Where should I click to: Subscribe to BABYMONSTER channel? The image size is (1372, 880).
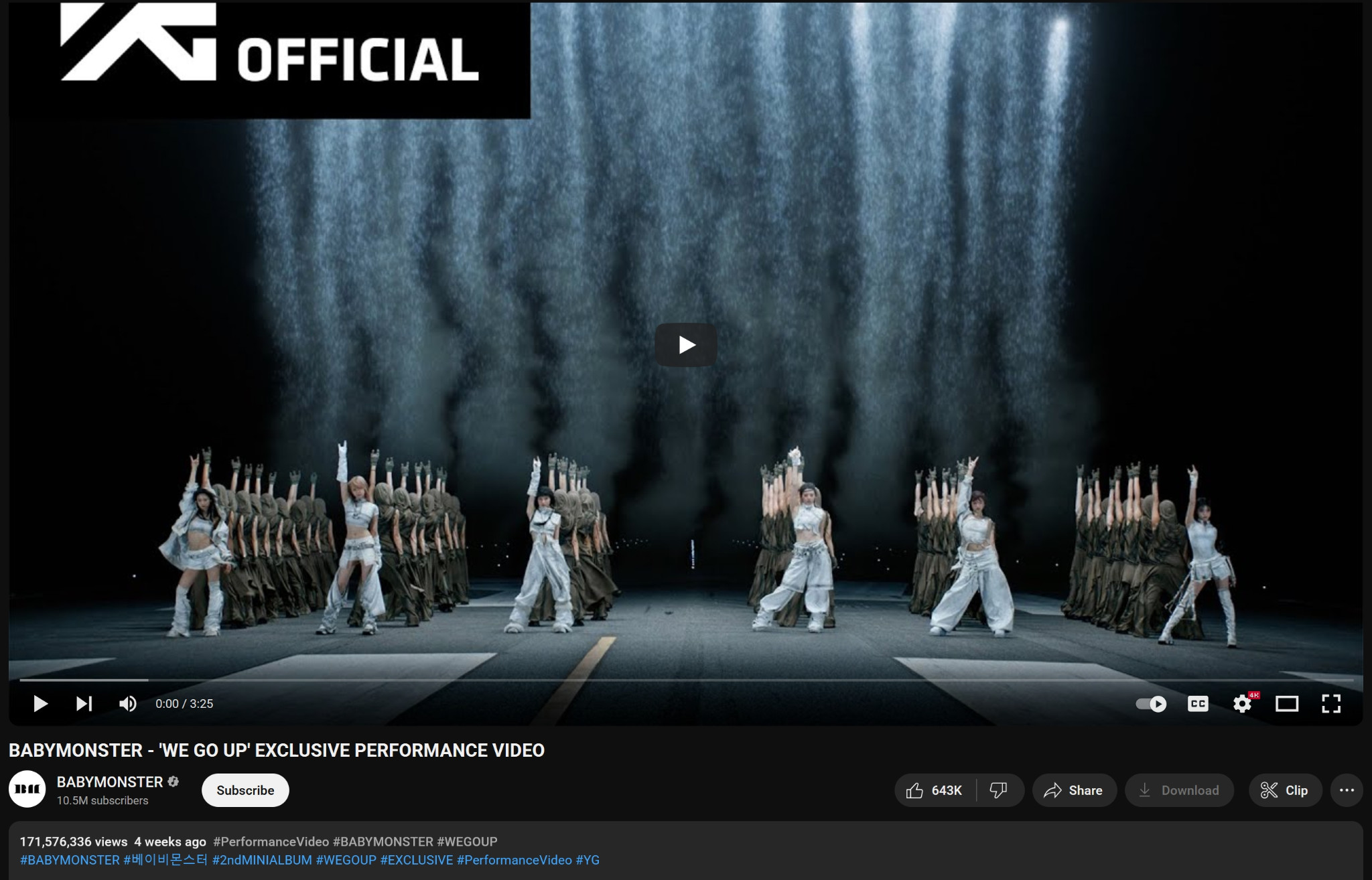click(x=245, y=790)
